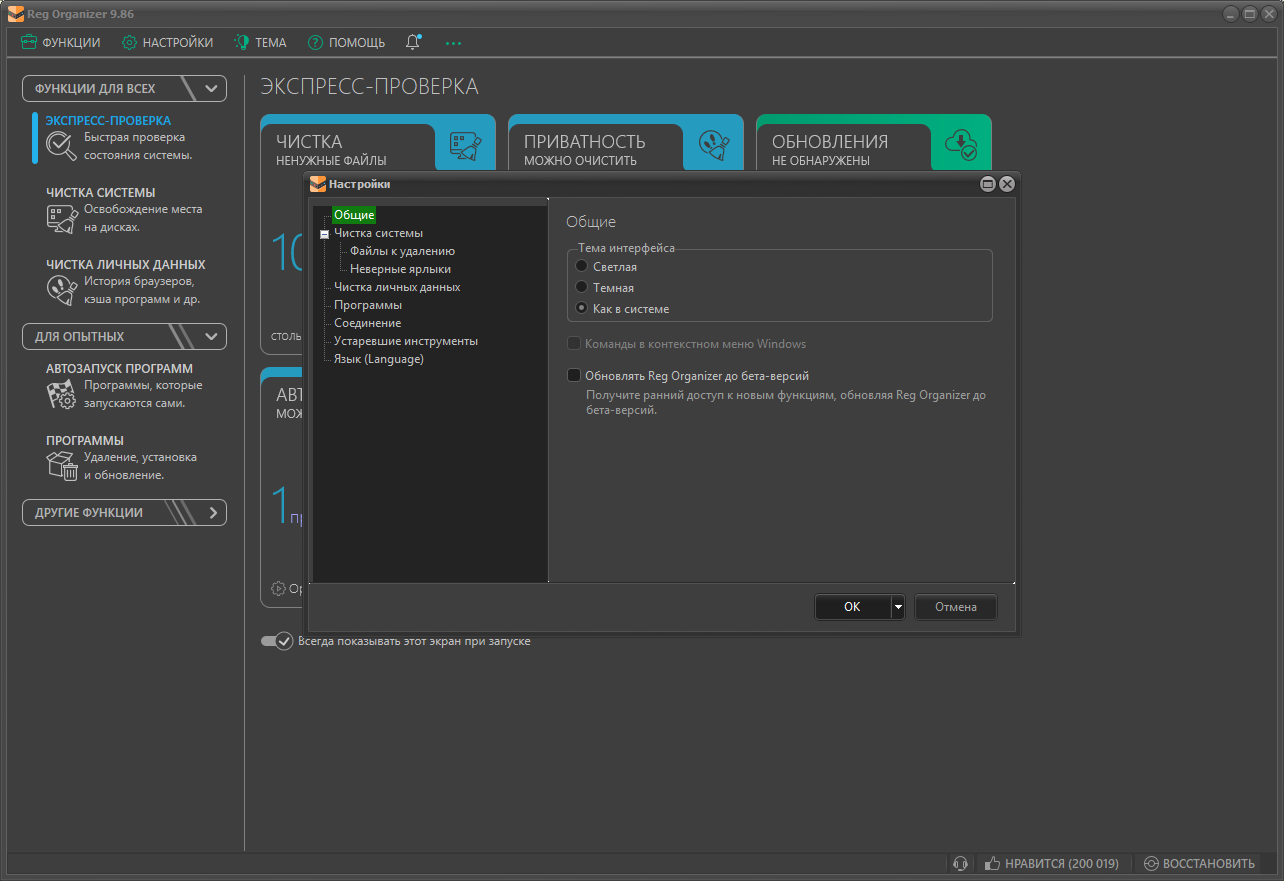Click the Обновления cloud download icon
The height and width of the screenshot is (881, 1284).
coord(960,145)
